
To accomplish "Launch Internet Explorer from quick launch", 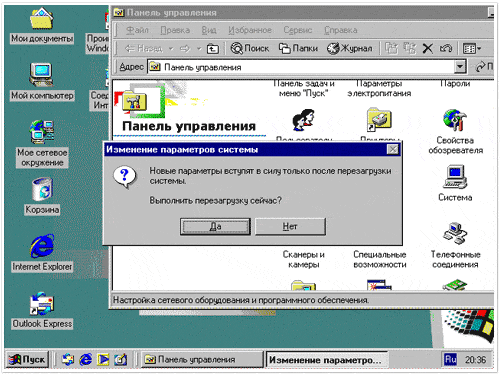I will [x=86, y=359].
